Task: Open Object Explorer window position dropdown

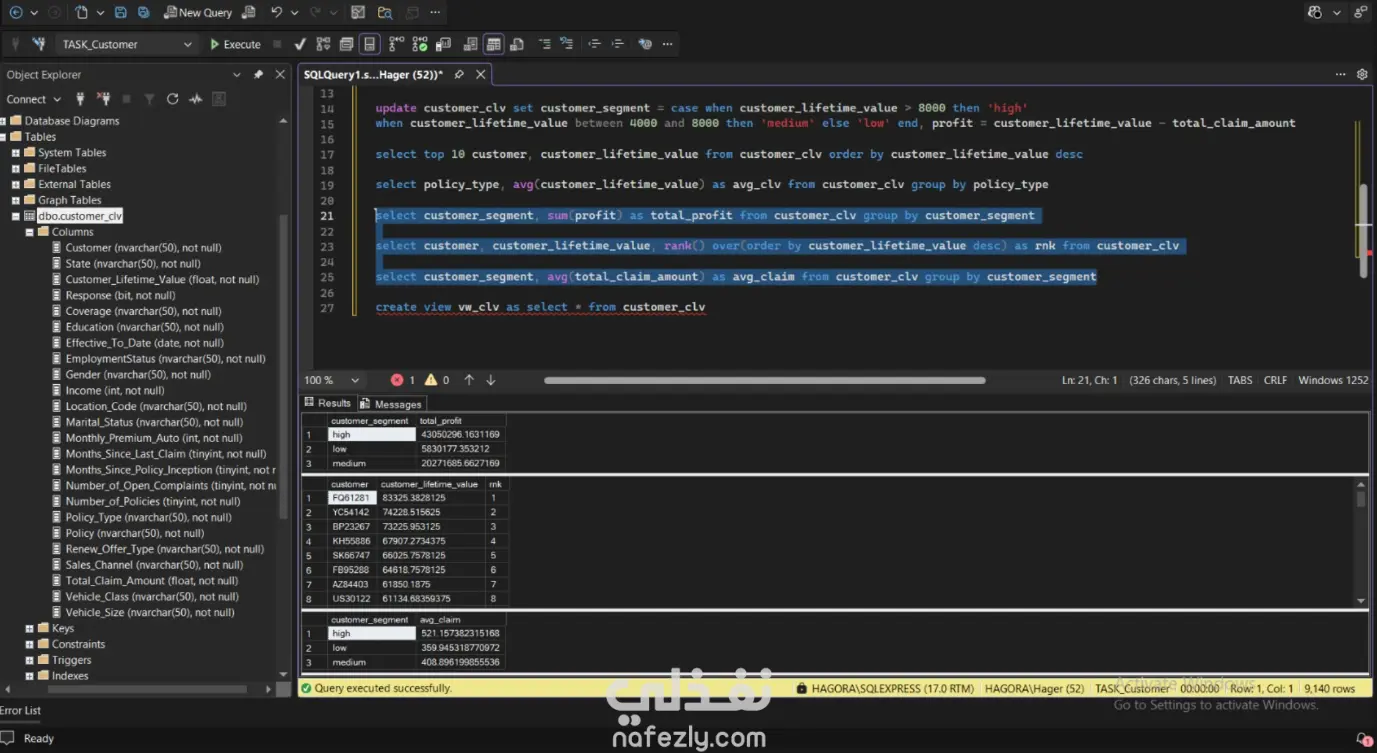Action: (x=237, y=74)
